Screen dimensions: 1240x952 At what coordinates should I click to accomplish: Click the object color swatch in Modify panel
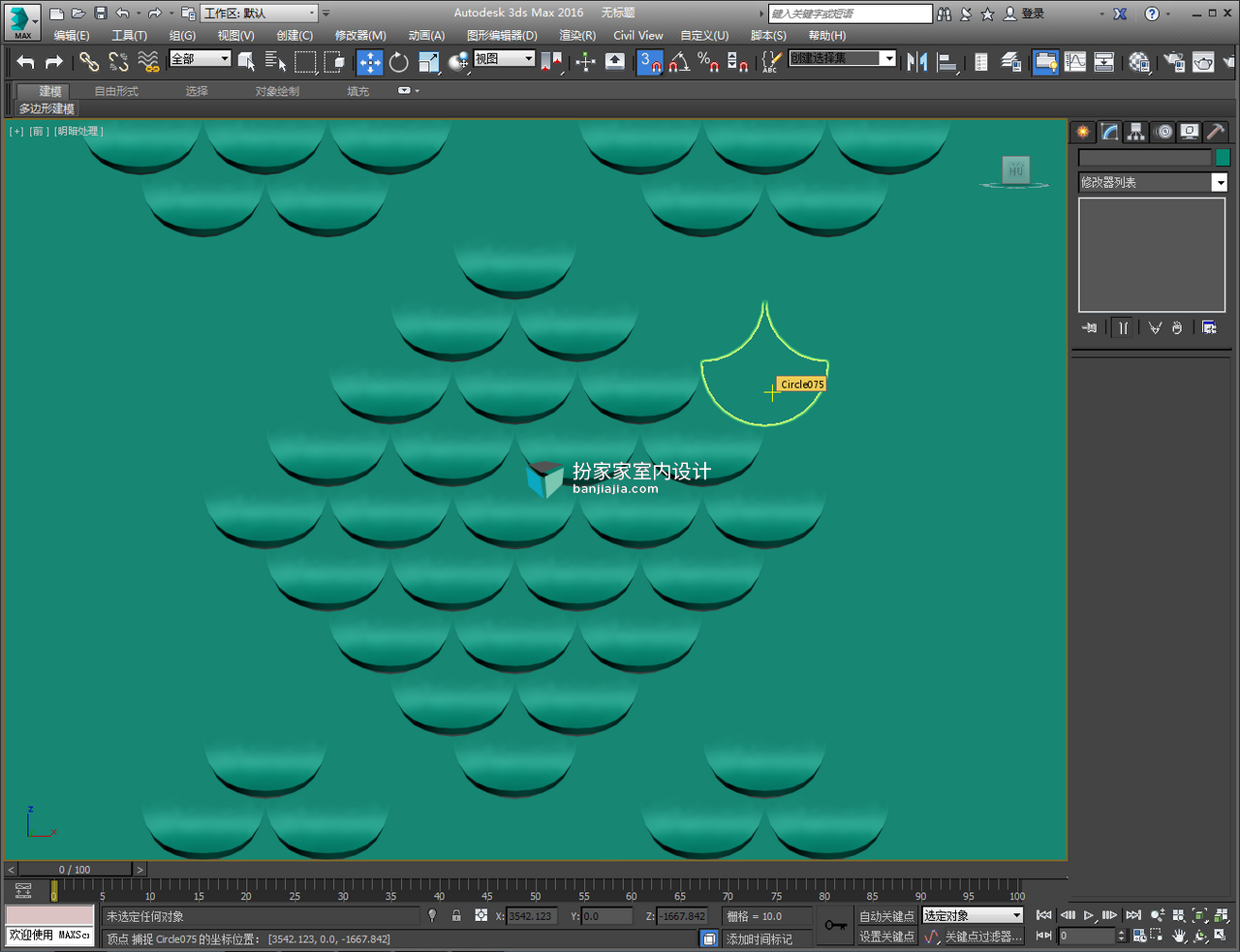point(1223,157)
